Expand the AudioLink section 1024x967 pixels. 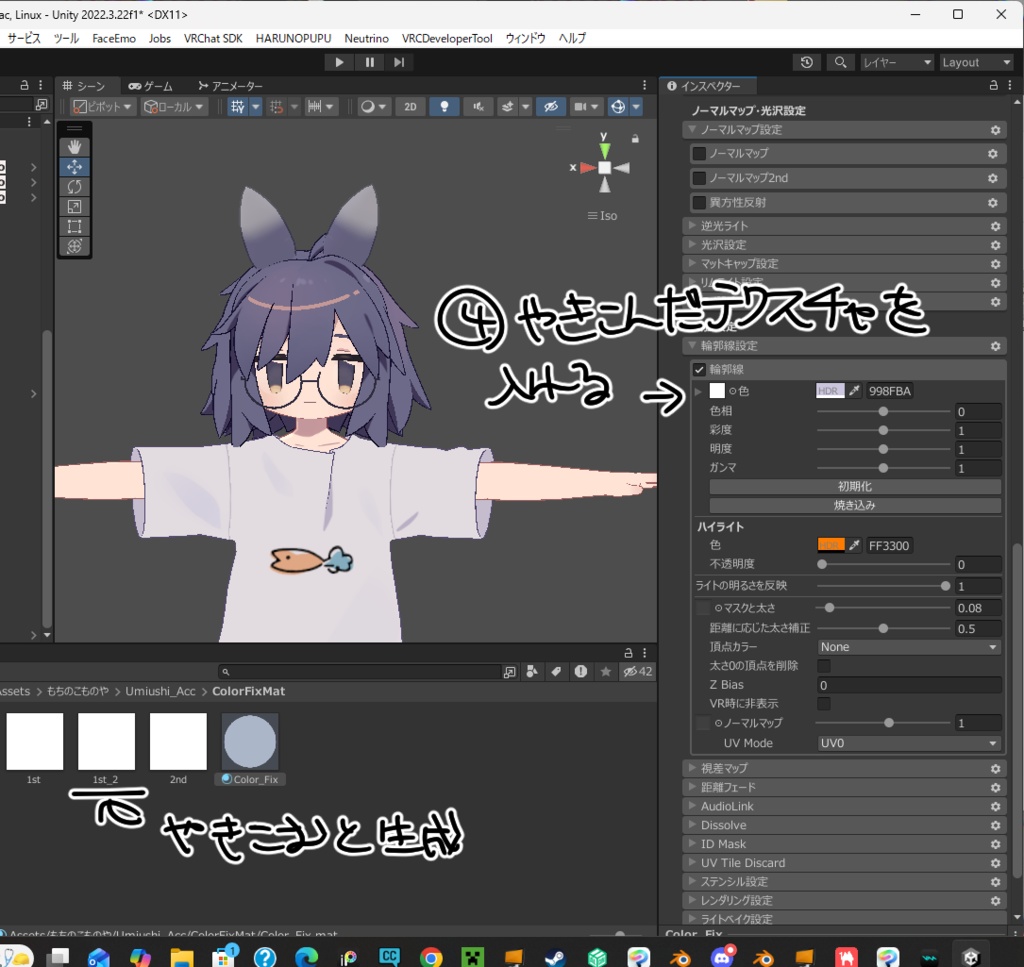(842, 806)
